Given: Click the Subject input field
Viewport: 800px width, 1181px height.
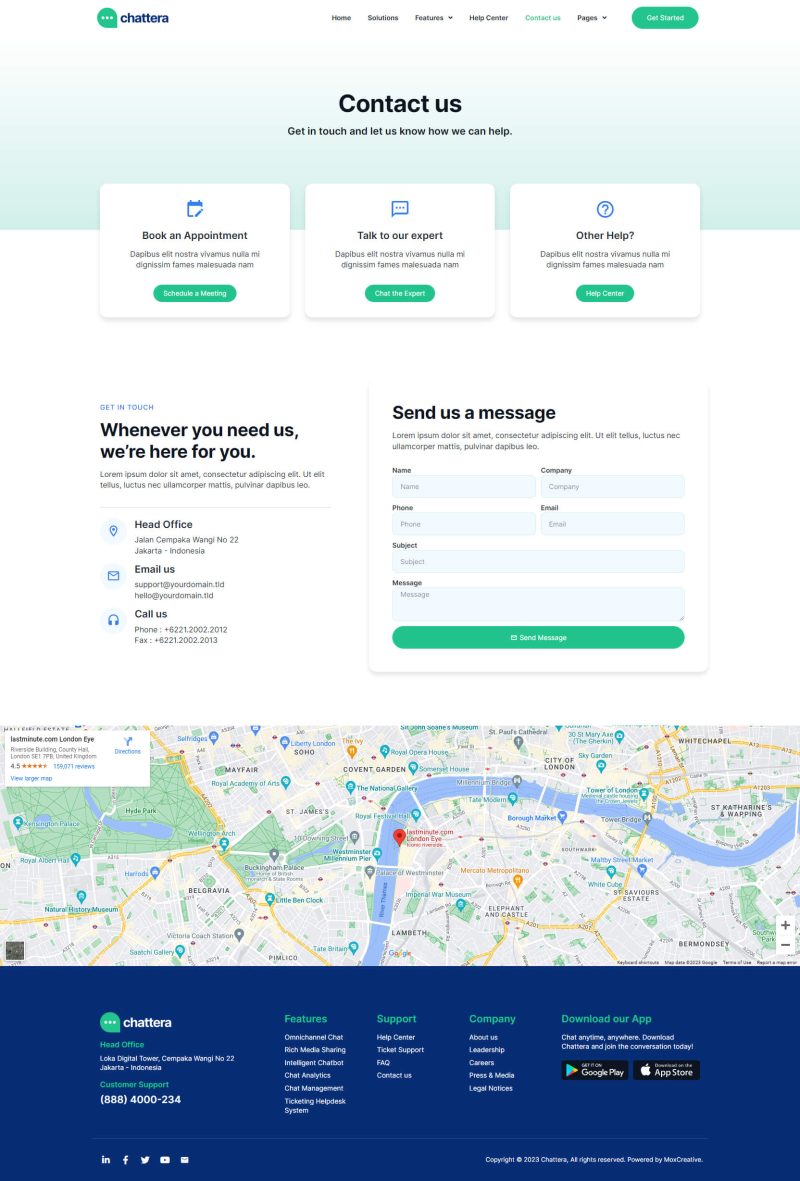Looking at the screenshot, I should tap(538, 562).
